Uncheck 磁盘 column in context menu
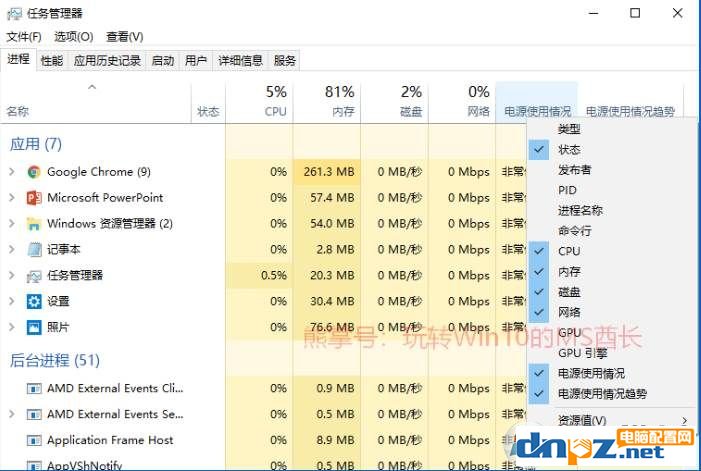The height and width of the screenshot is (471, 701). coord(539,292)
